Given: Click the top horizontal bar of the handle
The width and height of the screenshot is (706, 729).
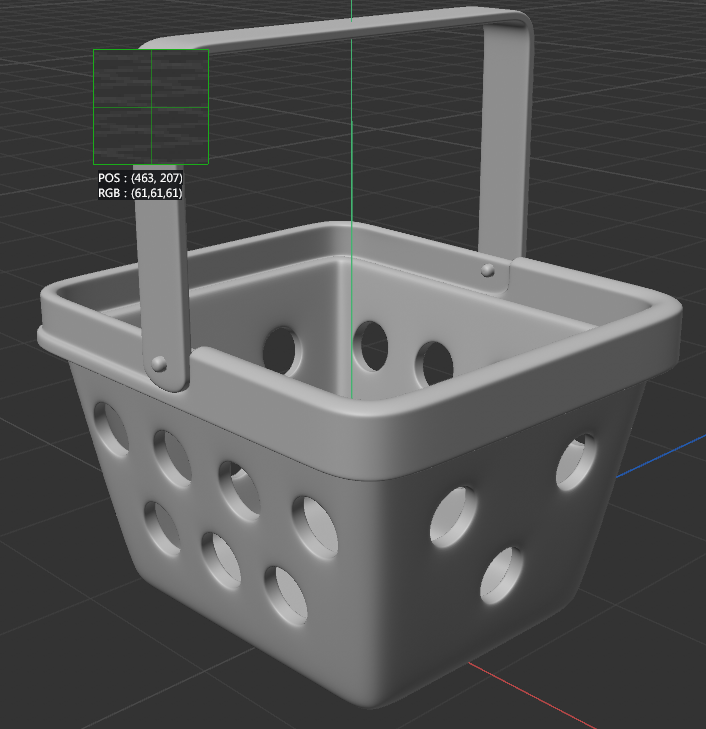Looking at the screenshot, I should 330,33.
